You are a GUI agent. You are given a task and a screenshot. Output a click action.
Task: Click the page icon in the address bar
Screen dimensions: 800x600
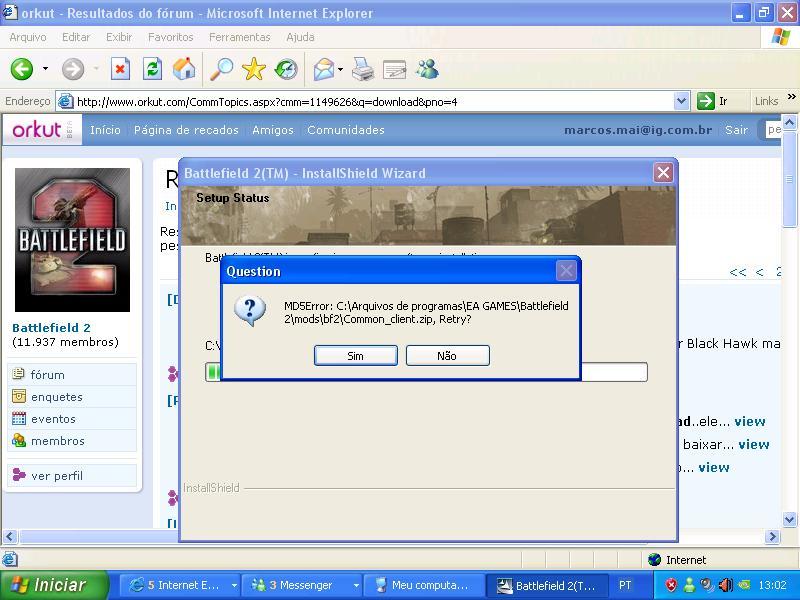click(65, 101)
